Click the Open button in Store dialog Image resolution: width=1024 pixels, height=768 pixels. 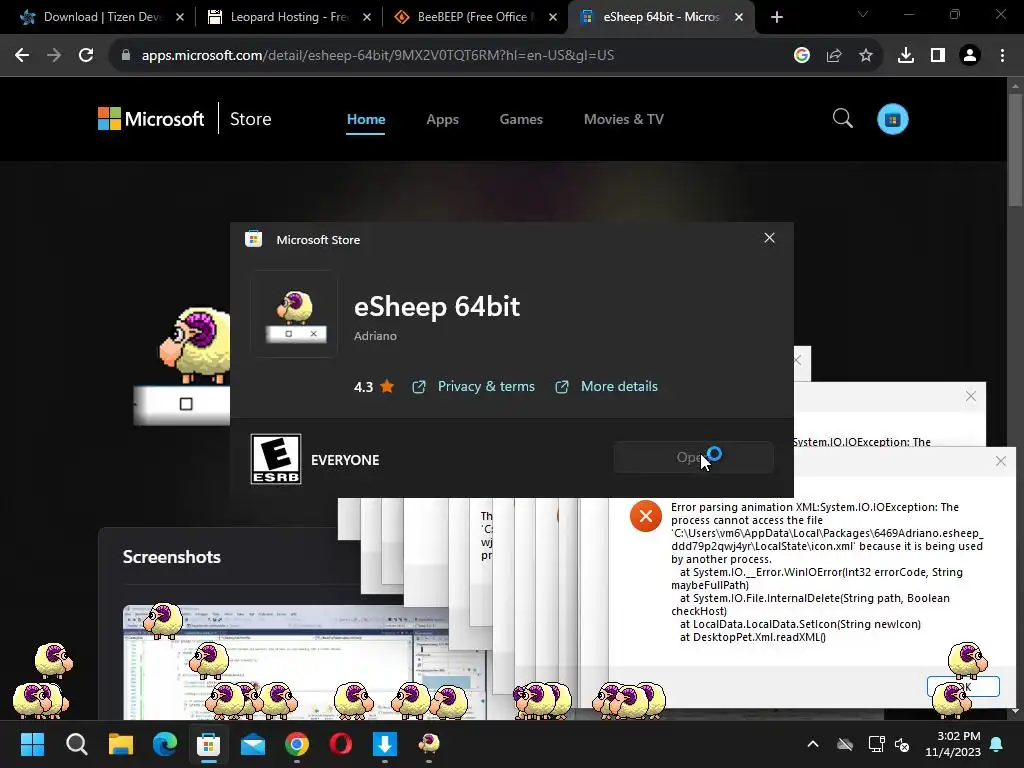(694, 457)
